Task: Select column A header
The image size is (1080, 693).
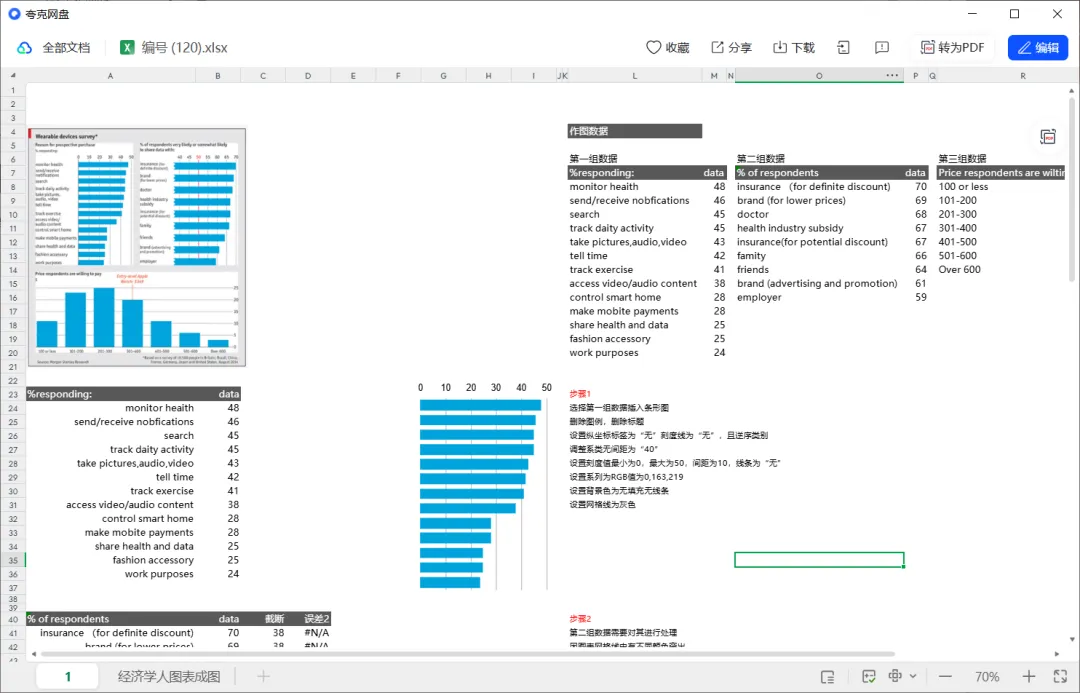Action: click(110, 76)
